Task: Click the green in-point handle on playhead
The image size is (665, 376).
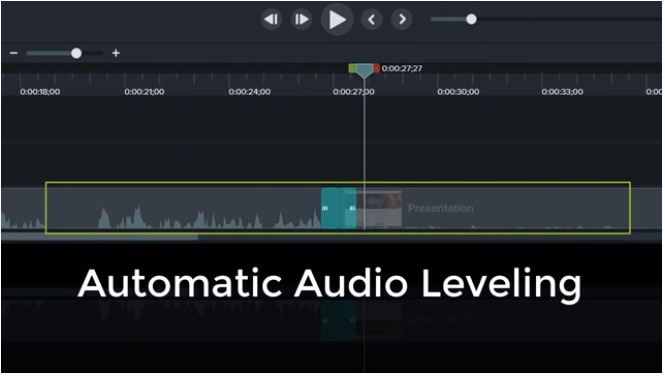Action: coord(352,68)
